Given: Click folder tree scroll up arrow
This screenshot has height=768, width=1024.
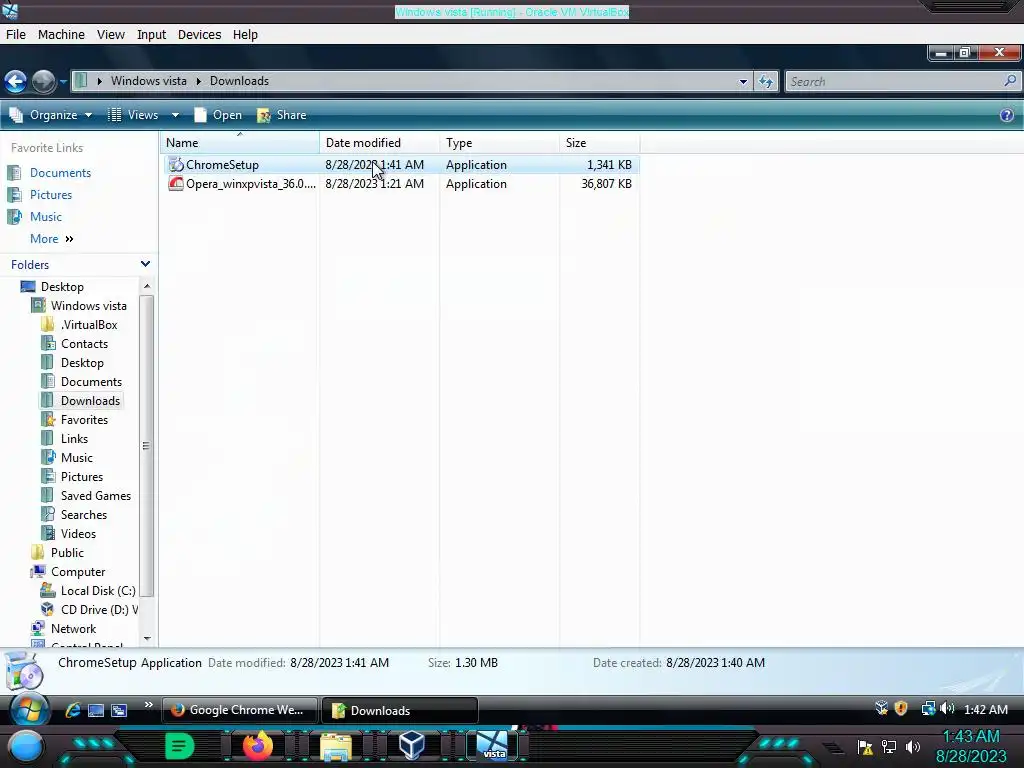Looking at the screenshot, I should coord(147,286).
